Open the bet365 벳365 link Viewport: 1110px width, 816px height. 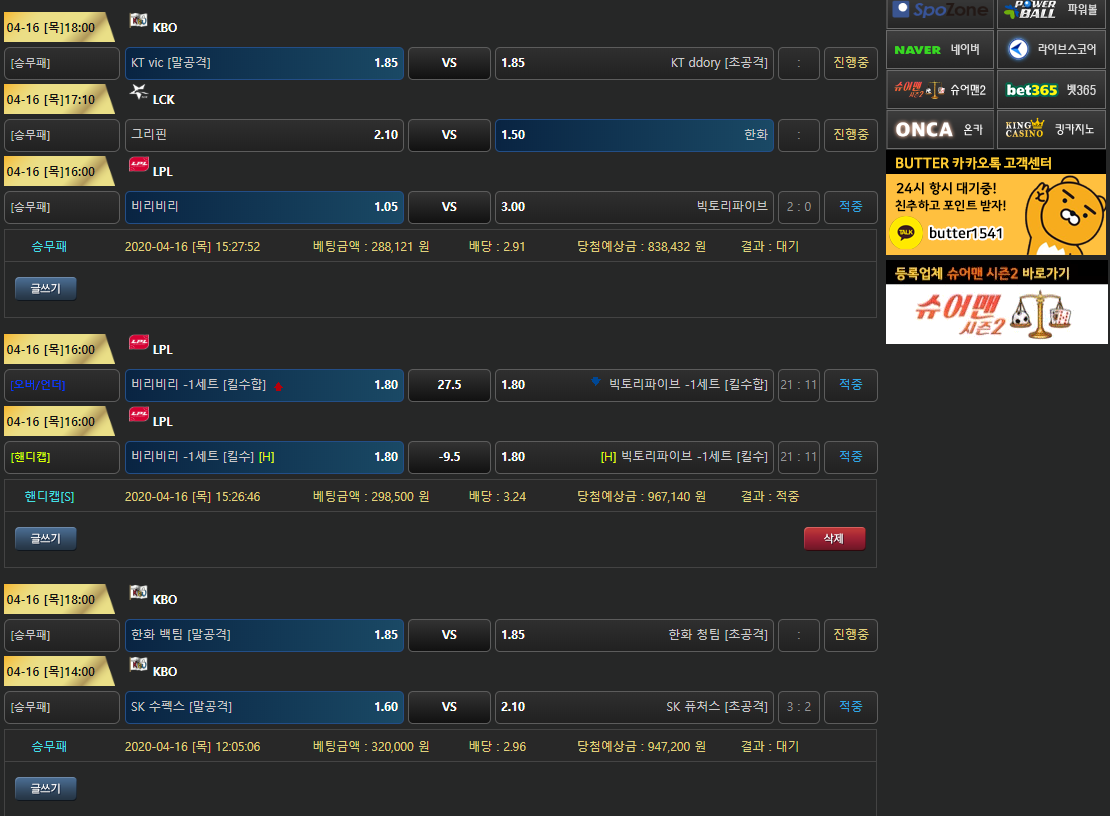pyautogui.click(x=1052, y=89)
